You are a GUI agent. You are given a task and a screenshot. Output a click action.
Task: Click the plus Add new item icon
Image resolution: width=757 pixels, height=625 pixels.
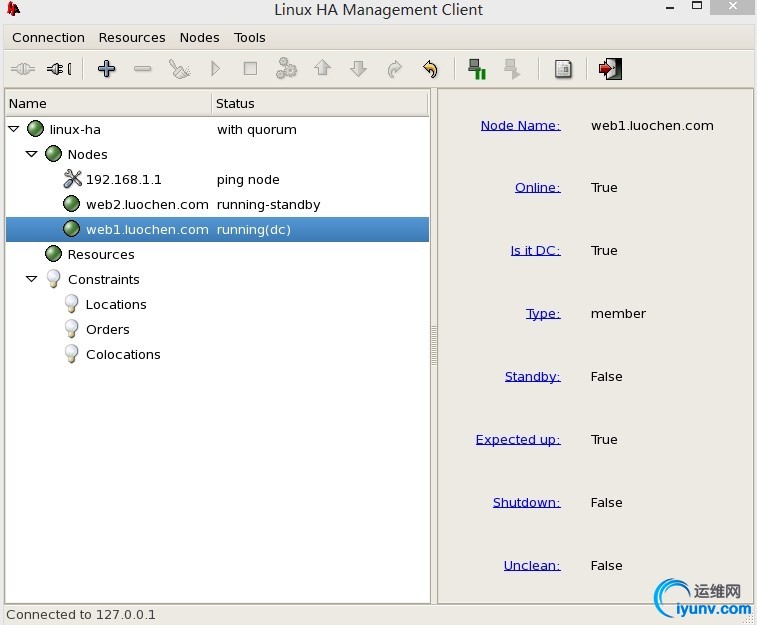click(x=106, y=69)
